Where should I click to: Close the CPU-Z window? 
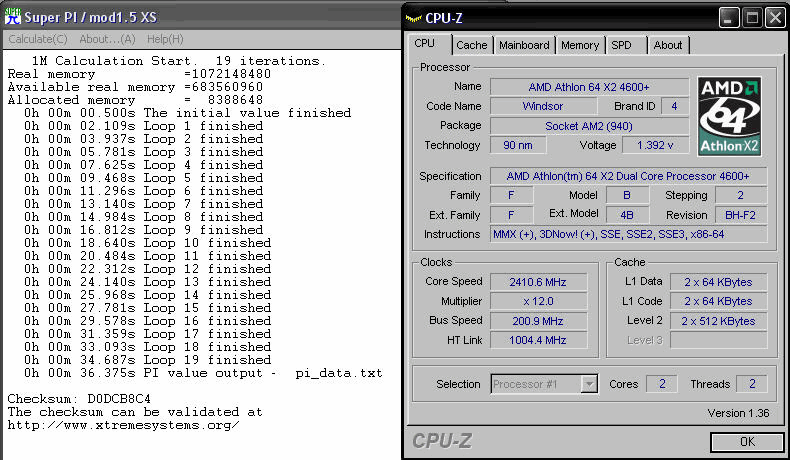click(x=775, y=18)
